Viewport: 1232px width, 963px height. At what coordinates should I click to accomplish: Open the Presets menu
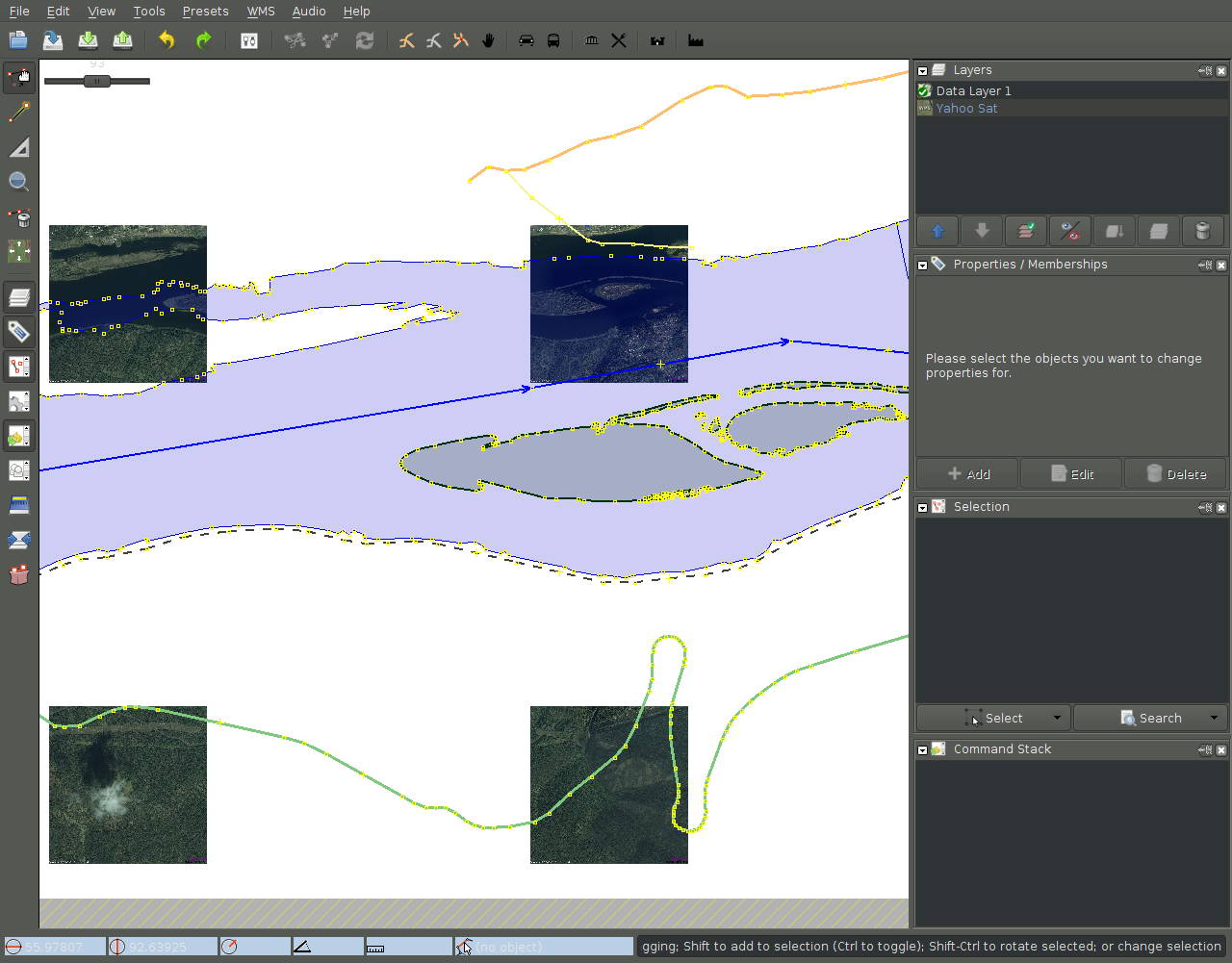[x=205, y=12]
